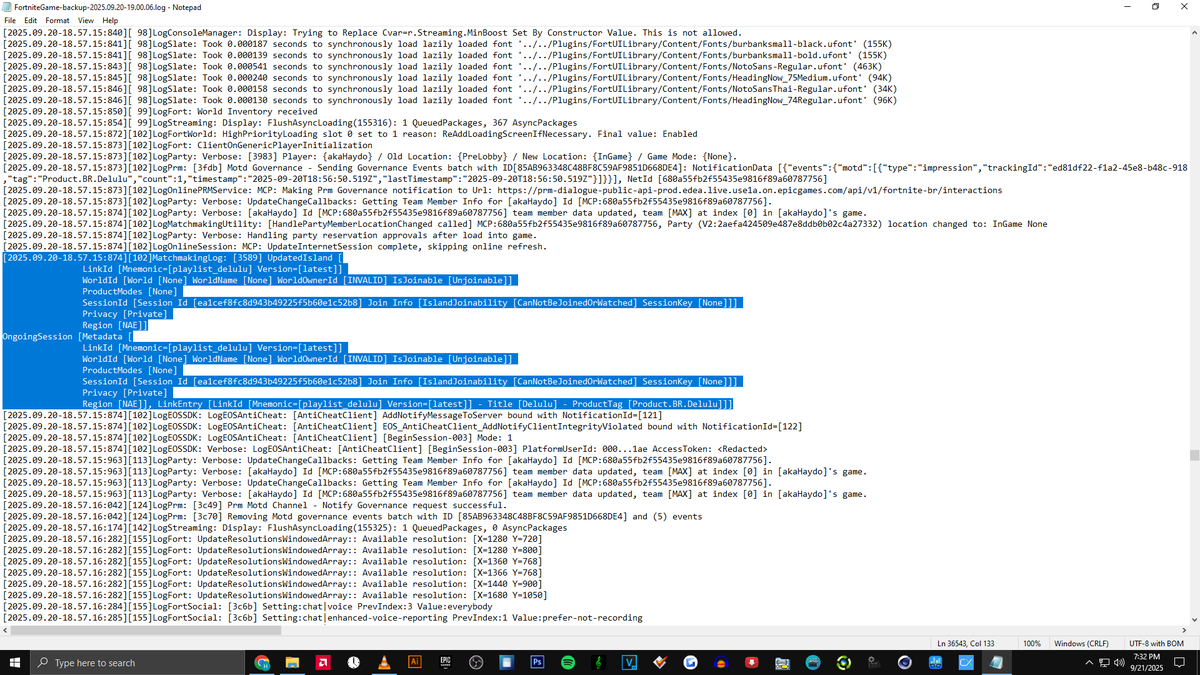Open VLC media player from the taskbar
Image resolution: width=1200 pixels, height=675 pixels.
[384, 662]
